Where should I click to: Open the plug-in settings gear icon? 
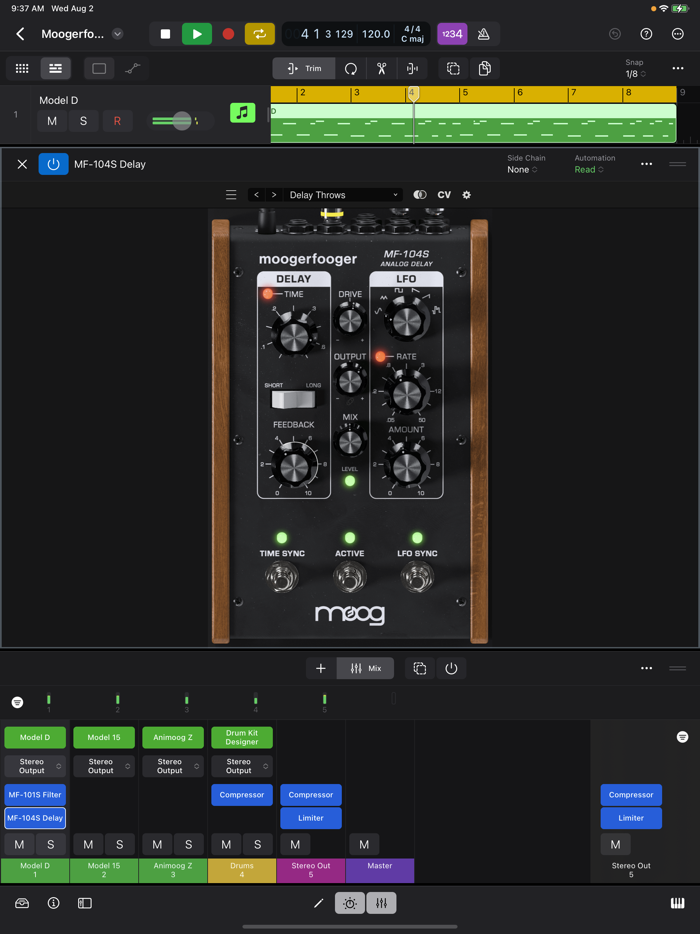pyautogui.click(x=466, y=195)
